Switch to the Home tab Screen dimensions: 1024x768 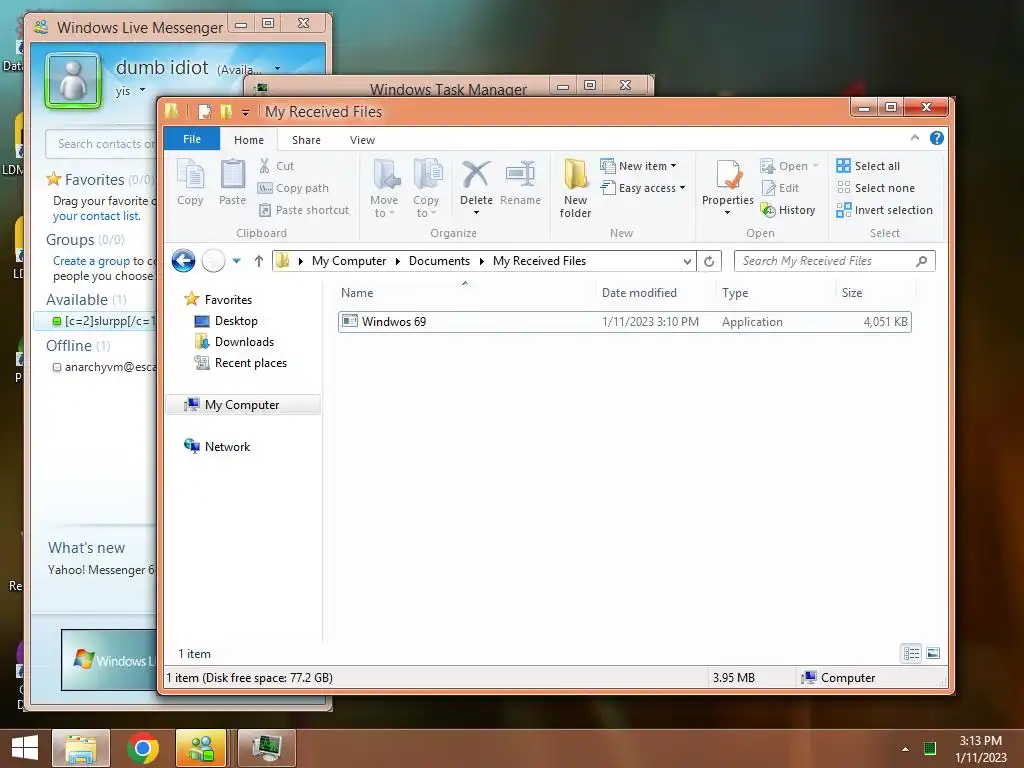(x=249, y=140)
